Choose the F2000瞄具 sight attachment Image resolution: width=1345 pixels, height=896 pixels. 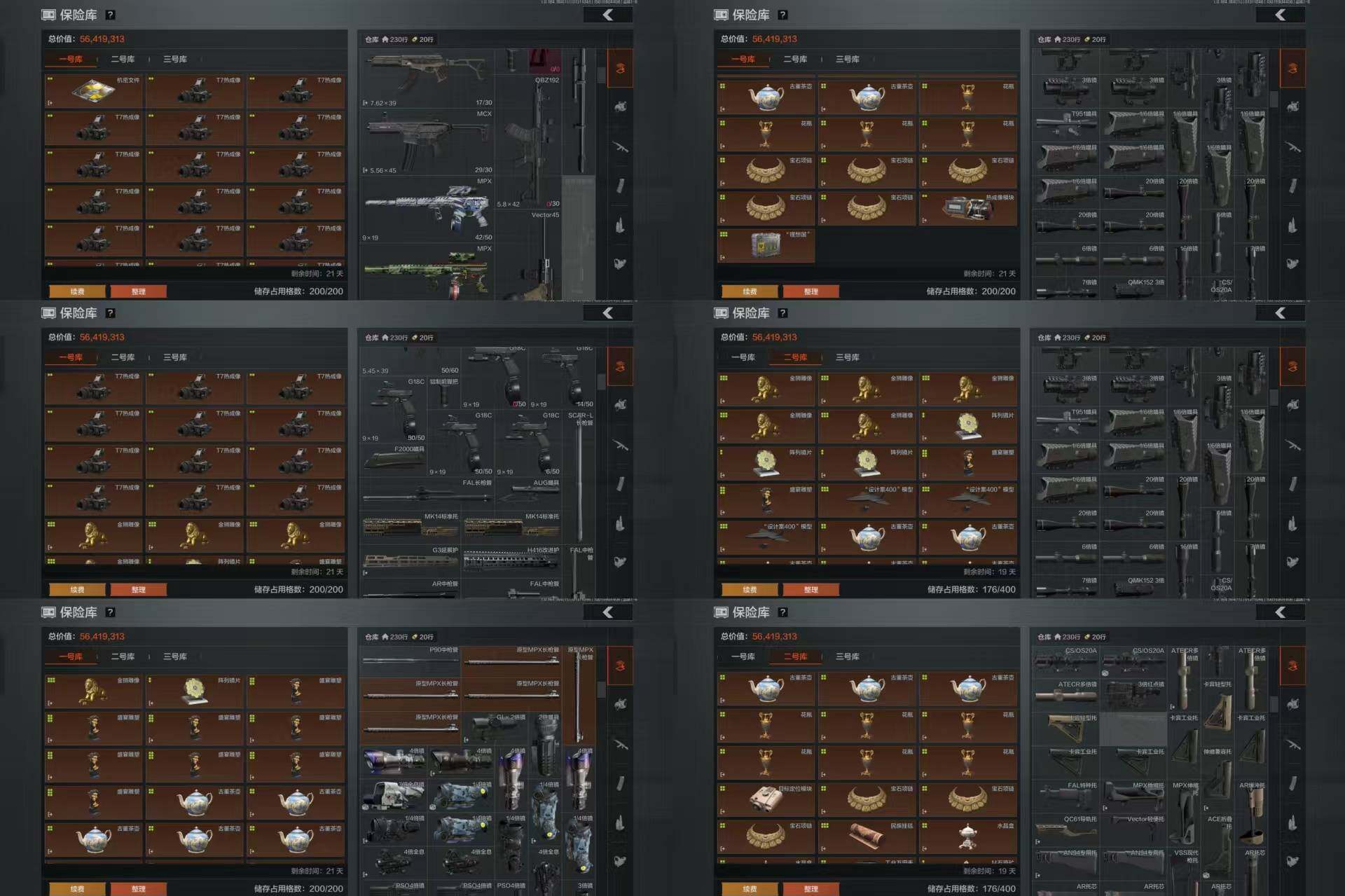394,459
